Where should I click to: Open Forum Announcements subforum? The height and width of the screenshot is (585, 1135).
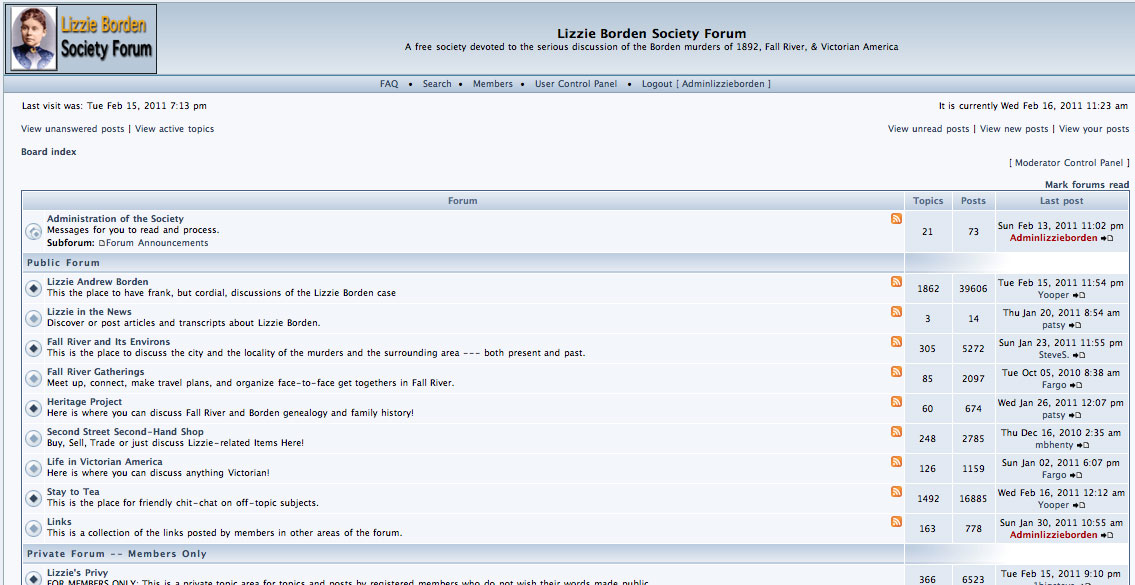(157, 243)
